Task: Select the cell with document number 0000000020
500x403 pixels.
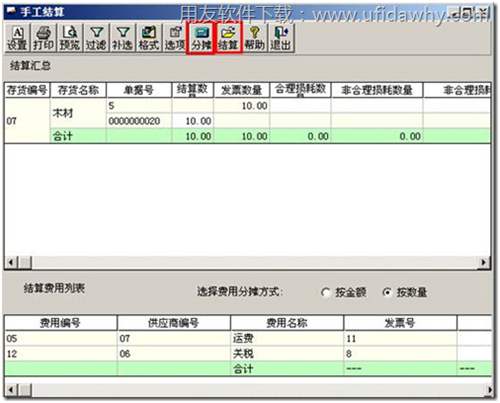Action: tap(139, 121)
